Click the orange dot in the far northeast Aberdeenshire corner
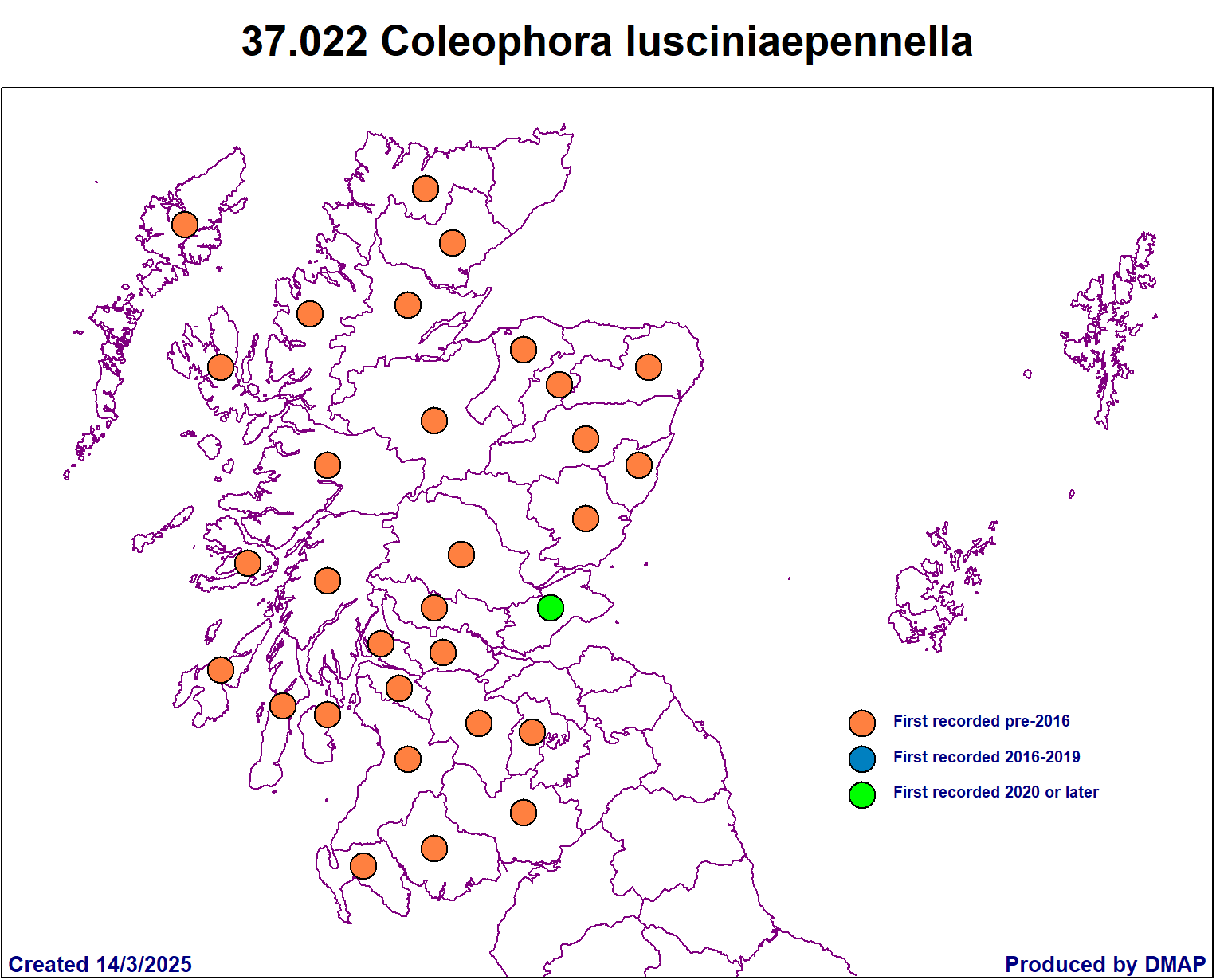 (649, 367)
